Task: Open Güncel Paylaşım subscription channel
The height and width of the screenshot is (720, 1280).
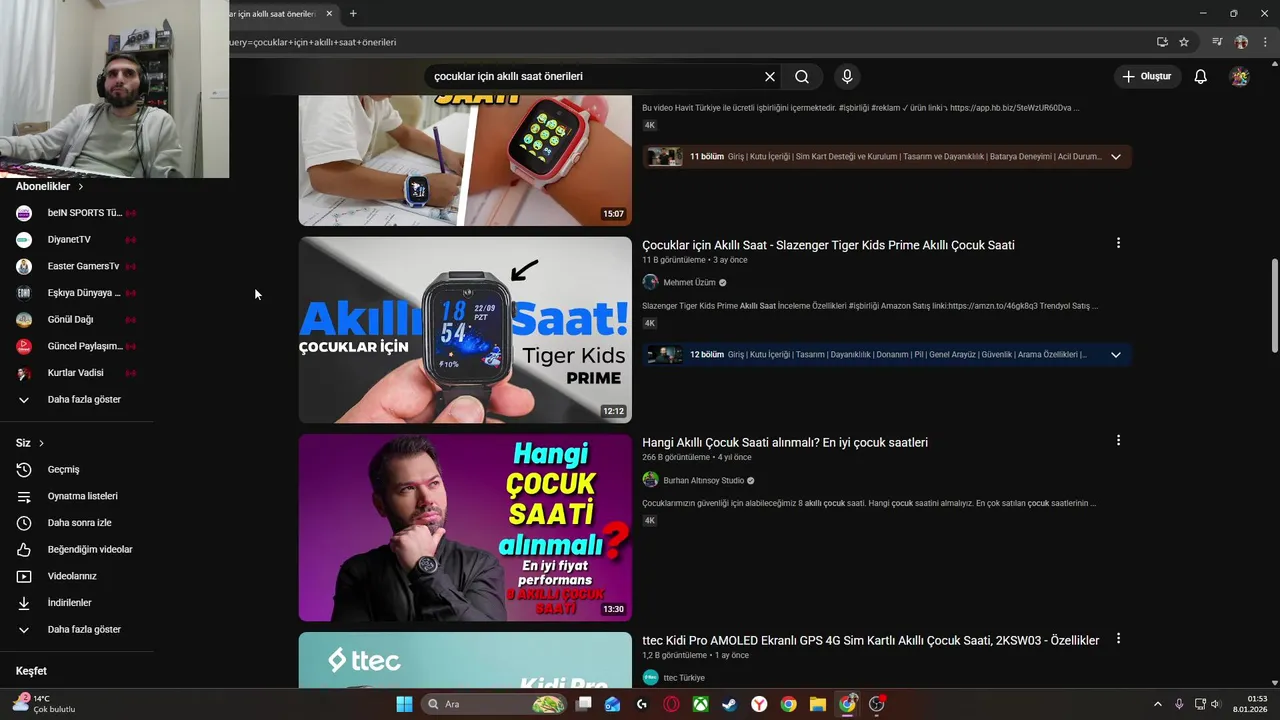Action: 77,346
